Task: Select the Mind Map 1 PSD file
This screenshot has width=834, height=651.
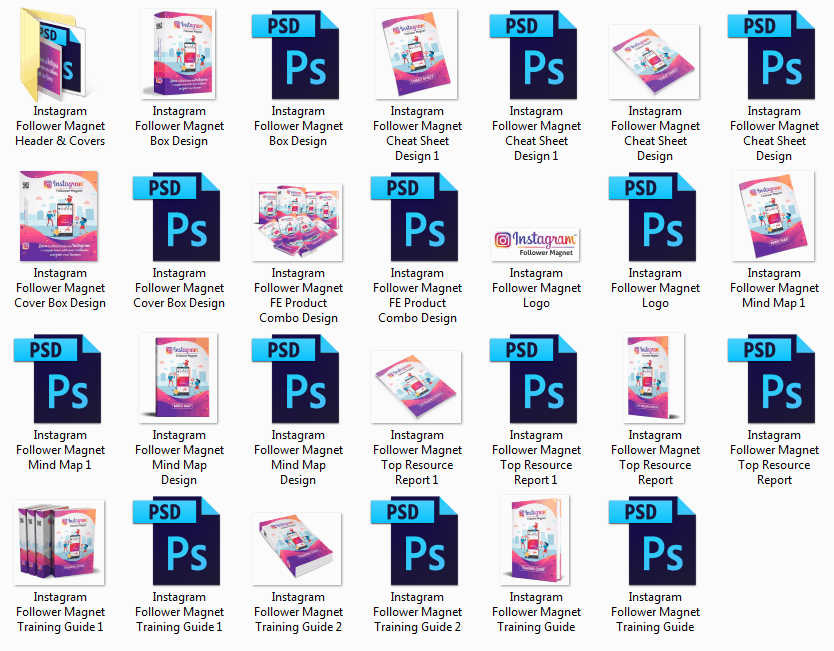Action: 58,379
